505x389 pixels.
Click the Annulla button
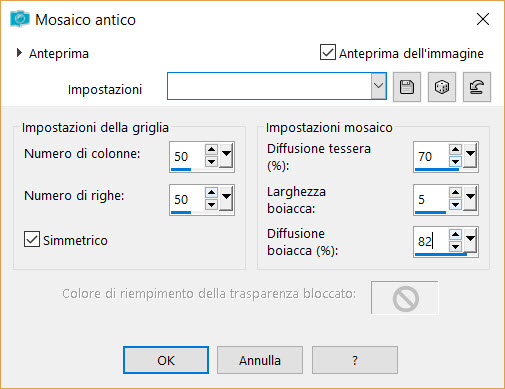click(x=260, y=360)
